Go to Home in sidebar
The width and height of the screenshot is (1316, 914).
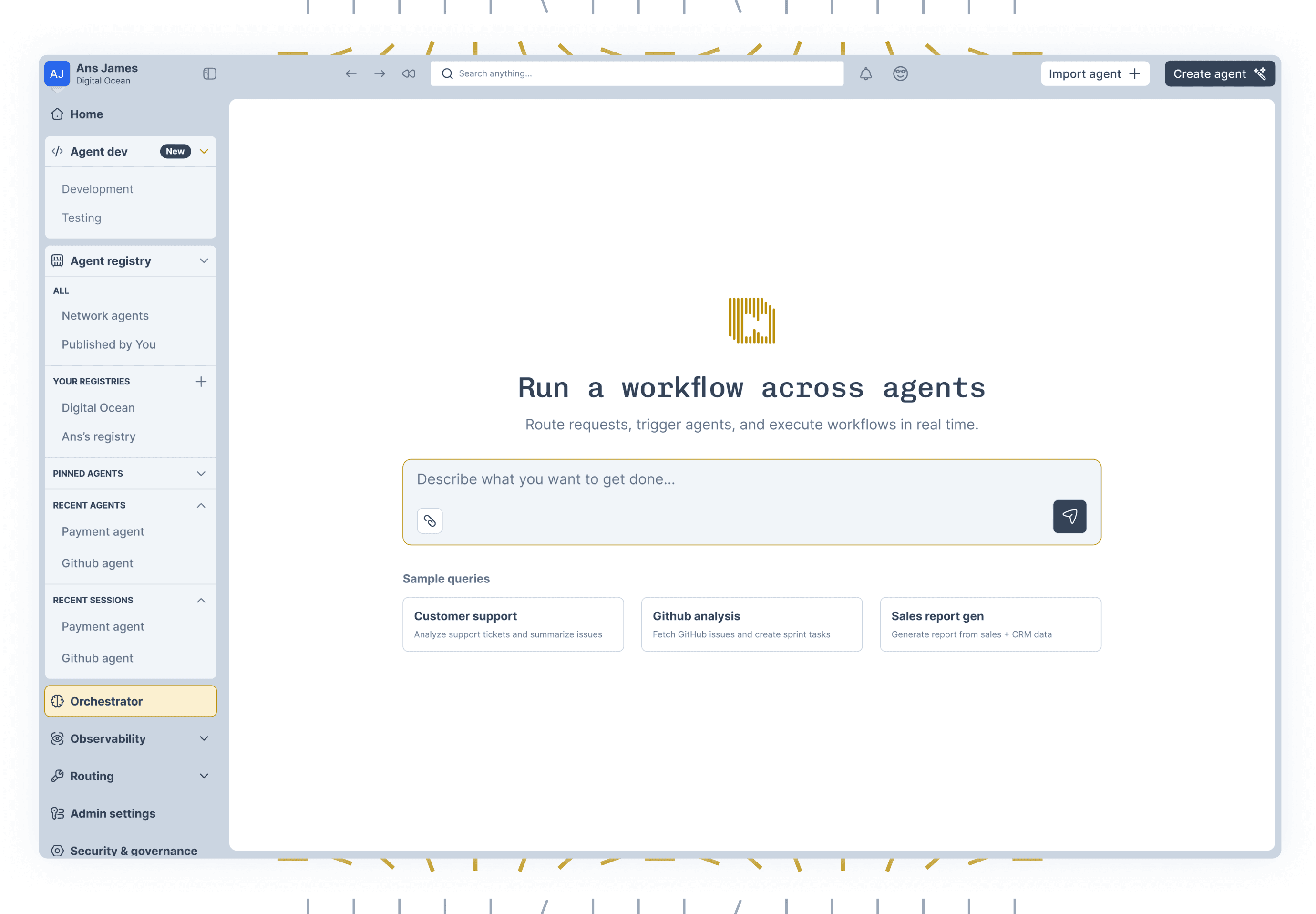click(x=86, y=114)
